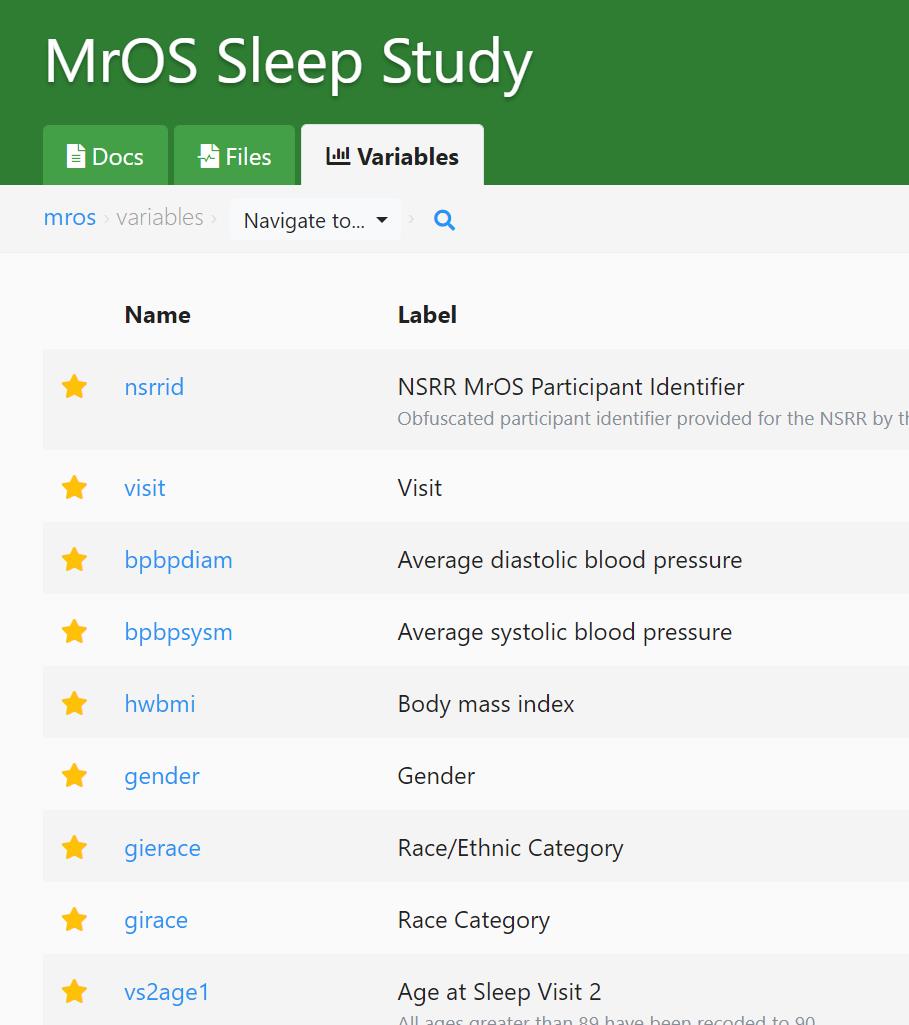Screen dimensions: 909x1025
Task: Click the star next to bpbpsysm
Action: (75, 632)
